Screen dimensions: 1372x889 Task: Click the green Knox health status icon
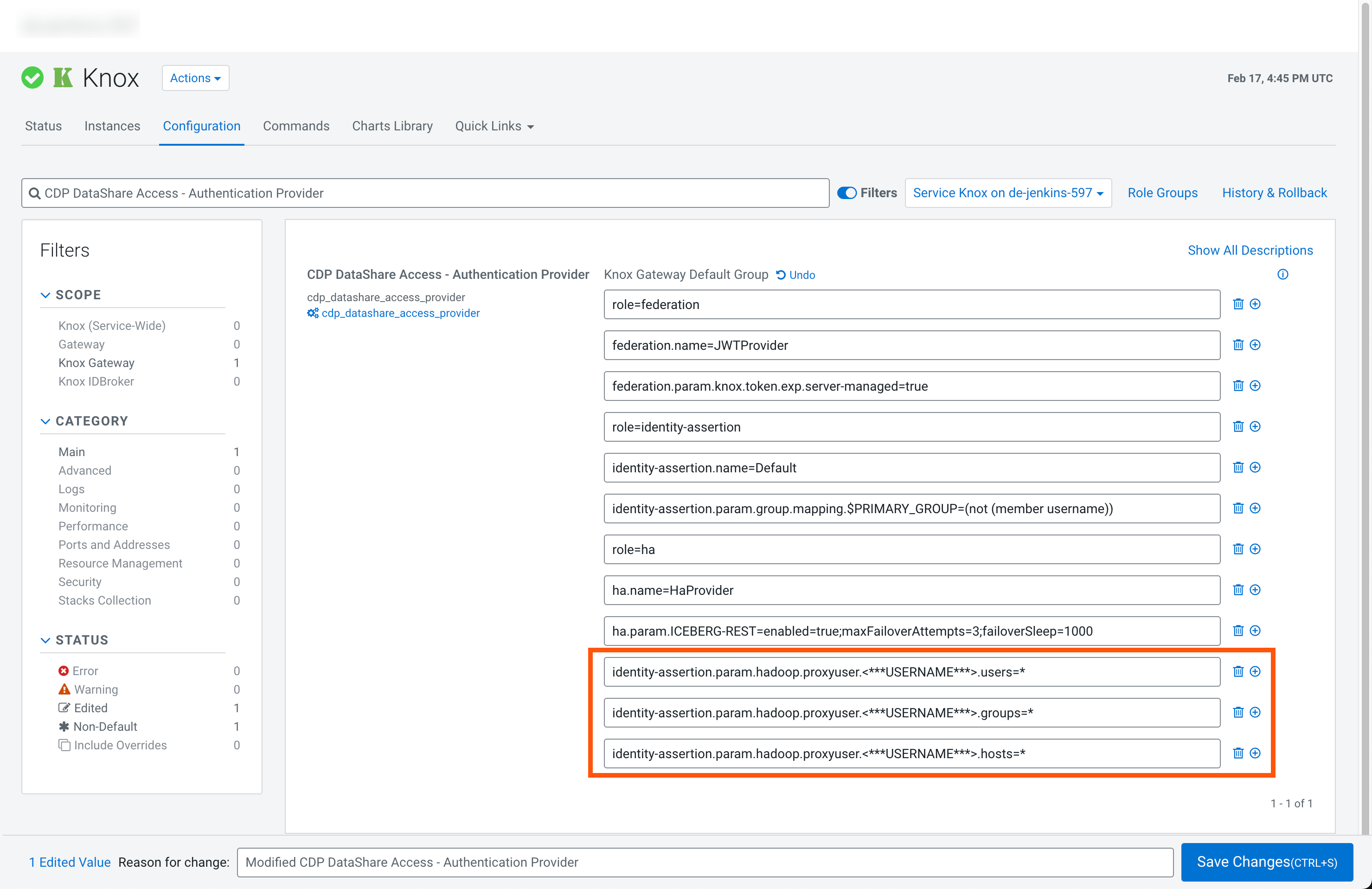pyautogui.click(x=32, y=78)
